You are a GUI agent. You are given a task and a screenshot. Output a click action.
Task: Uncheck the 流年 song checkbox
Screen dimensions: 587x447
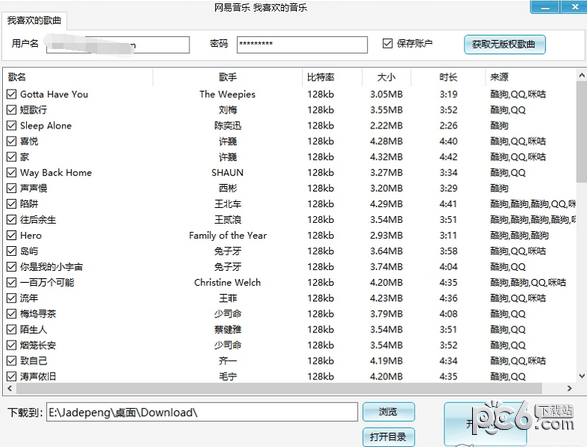click(12, 298)
